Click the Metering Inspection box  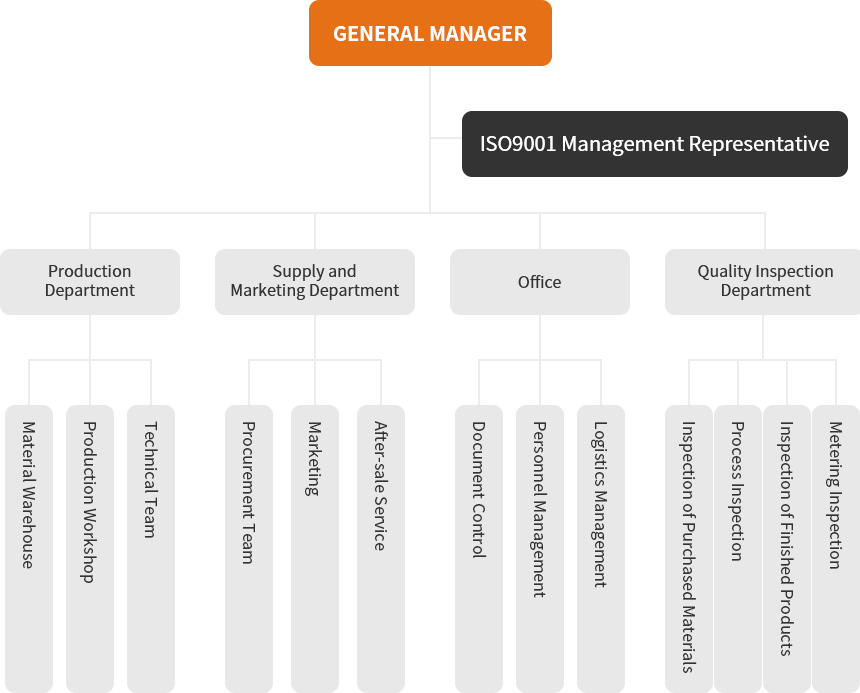836,549
